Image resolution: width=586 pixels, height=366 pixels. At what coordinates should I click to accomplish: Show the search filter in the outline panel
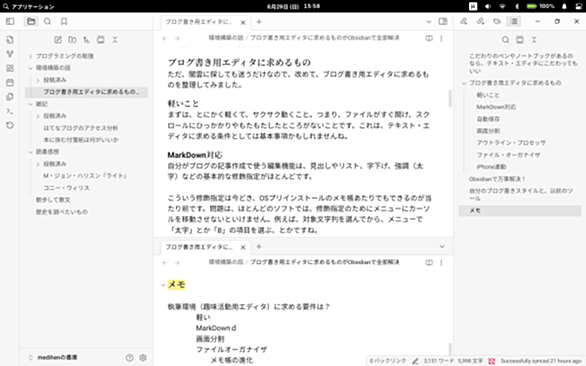(505, 40)
